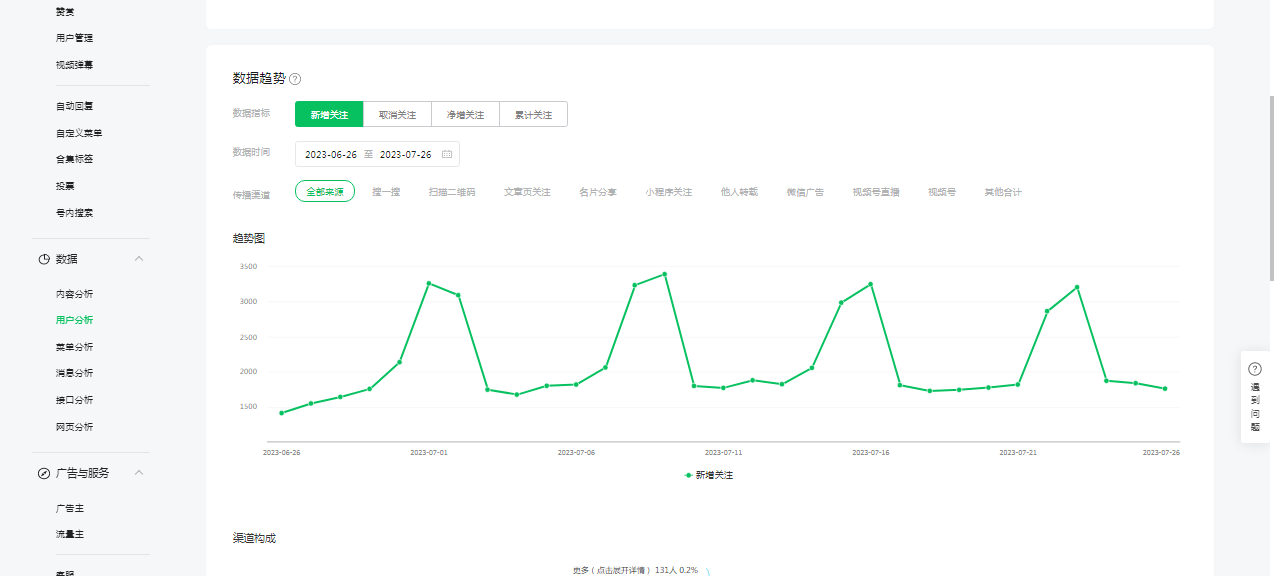The height and width of the screenshot is (576, 1274).
Task: Click the 数据 section icon in sidebar
Action: pos(44,259)
